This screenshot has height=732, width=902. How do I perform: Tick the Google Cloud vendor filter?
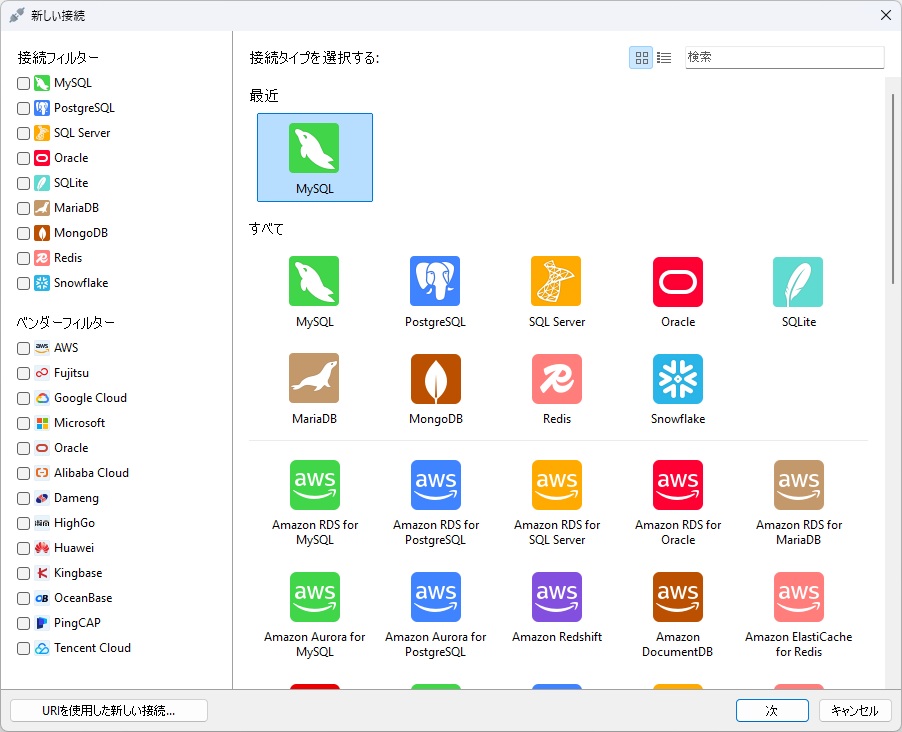click(24, 398)
